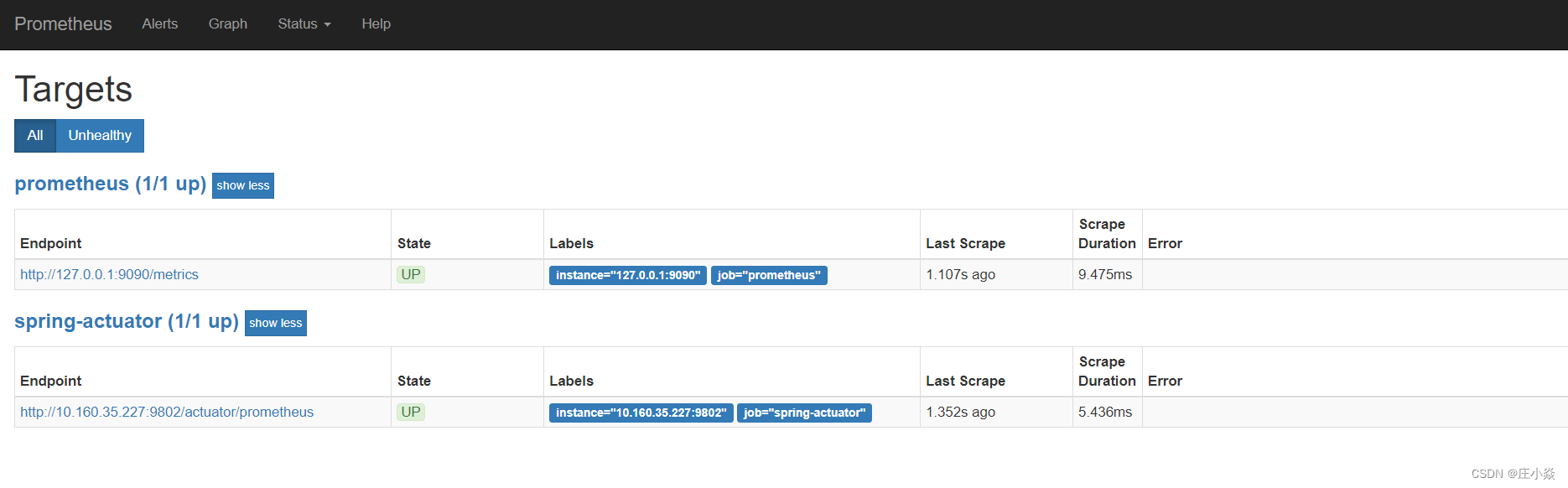
Task: Click the instance="10.160.35.227:9802" label
Action: tap(641, 413)
